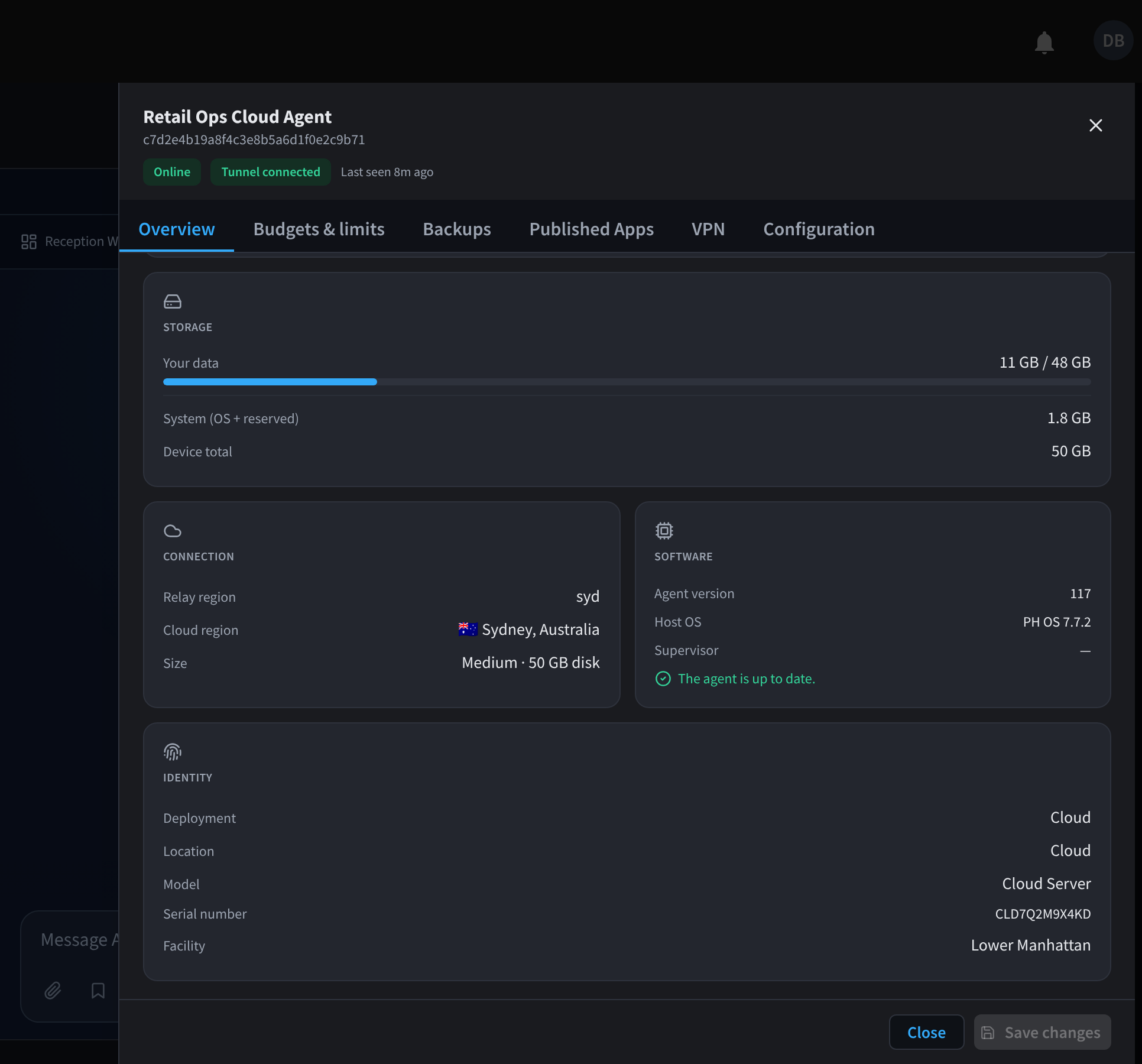Click the Software chip icon

point(664,531)
